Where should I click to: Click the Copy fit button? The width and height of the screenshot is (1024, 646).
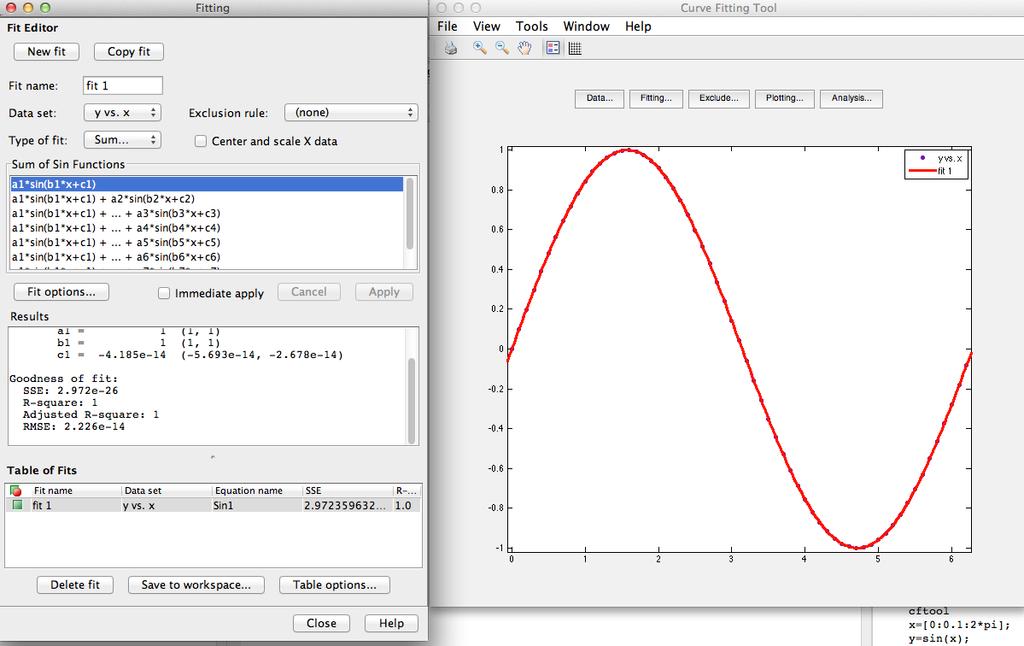tap(129, 52)
